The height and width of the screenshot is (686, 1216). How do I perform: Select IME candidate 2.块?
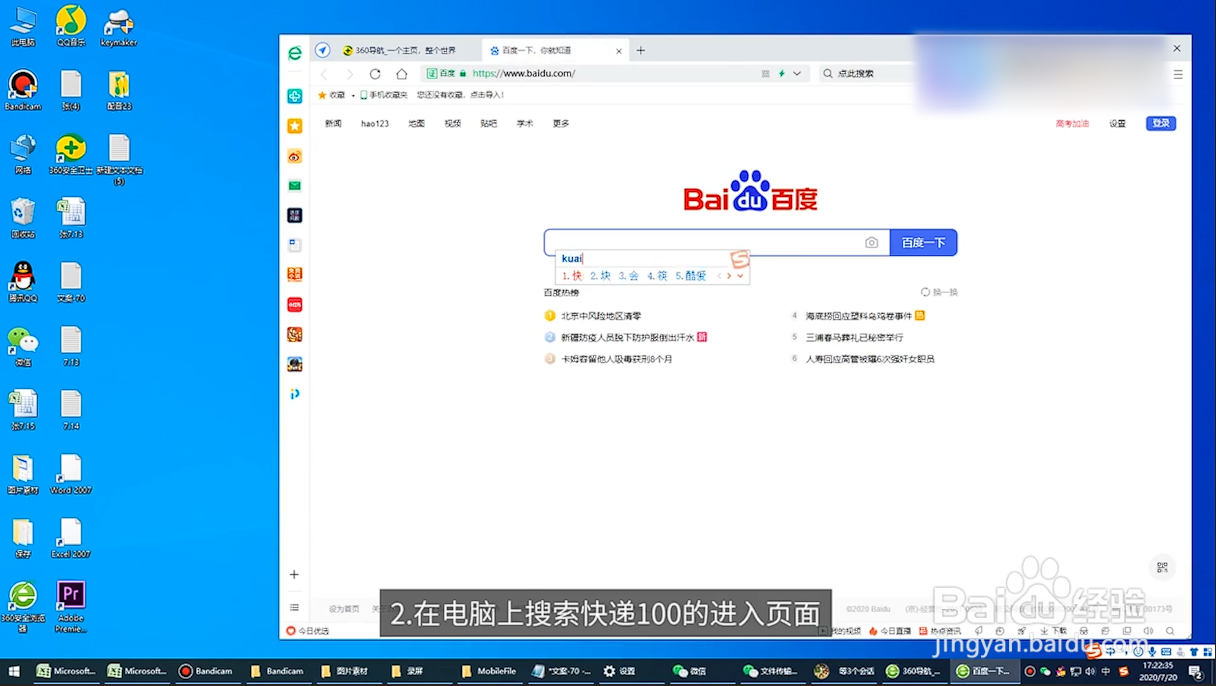(600, 276)
